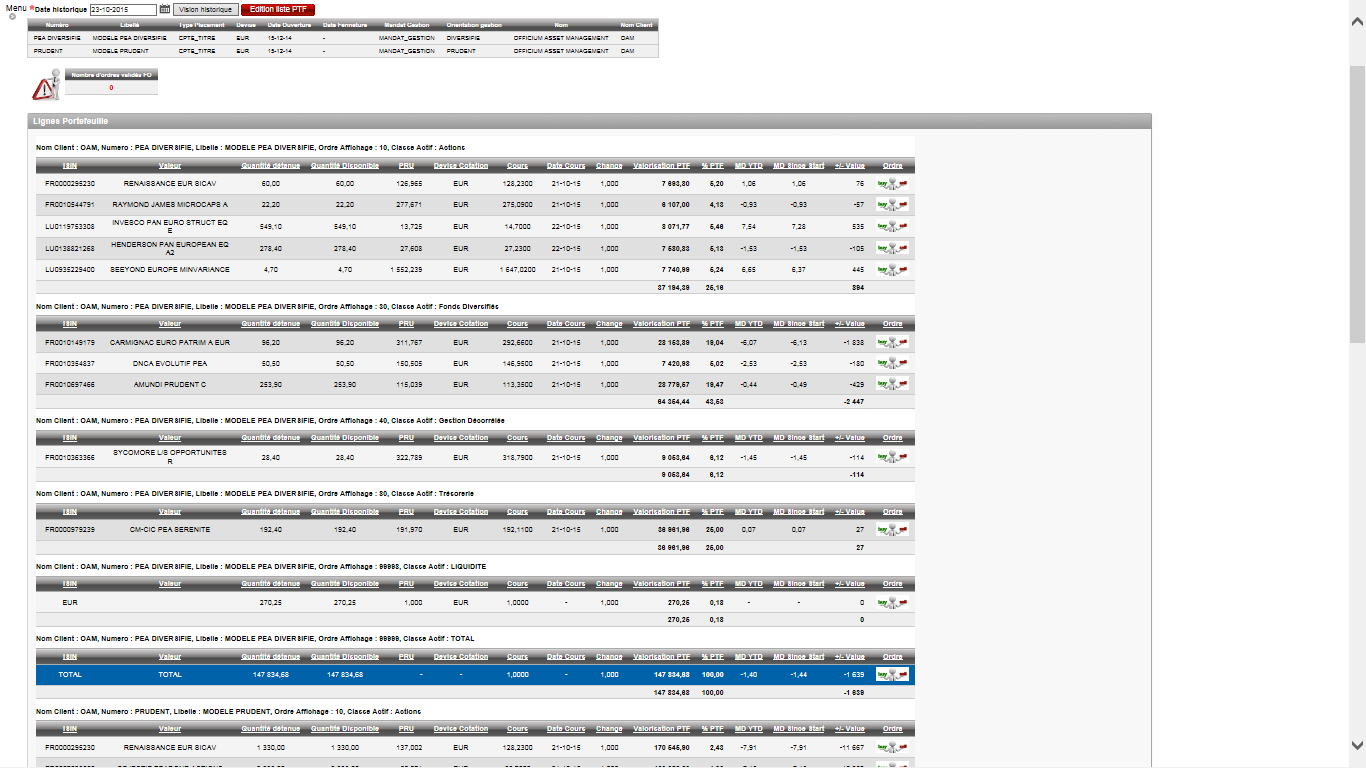Image resolution: width=1366 pixels, height=768 pixels.
Task: Open buy/sell order for SYCOMORE L/S OPPORTUNITES
Action: click(892, 457)
